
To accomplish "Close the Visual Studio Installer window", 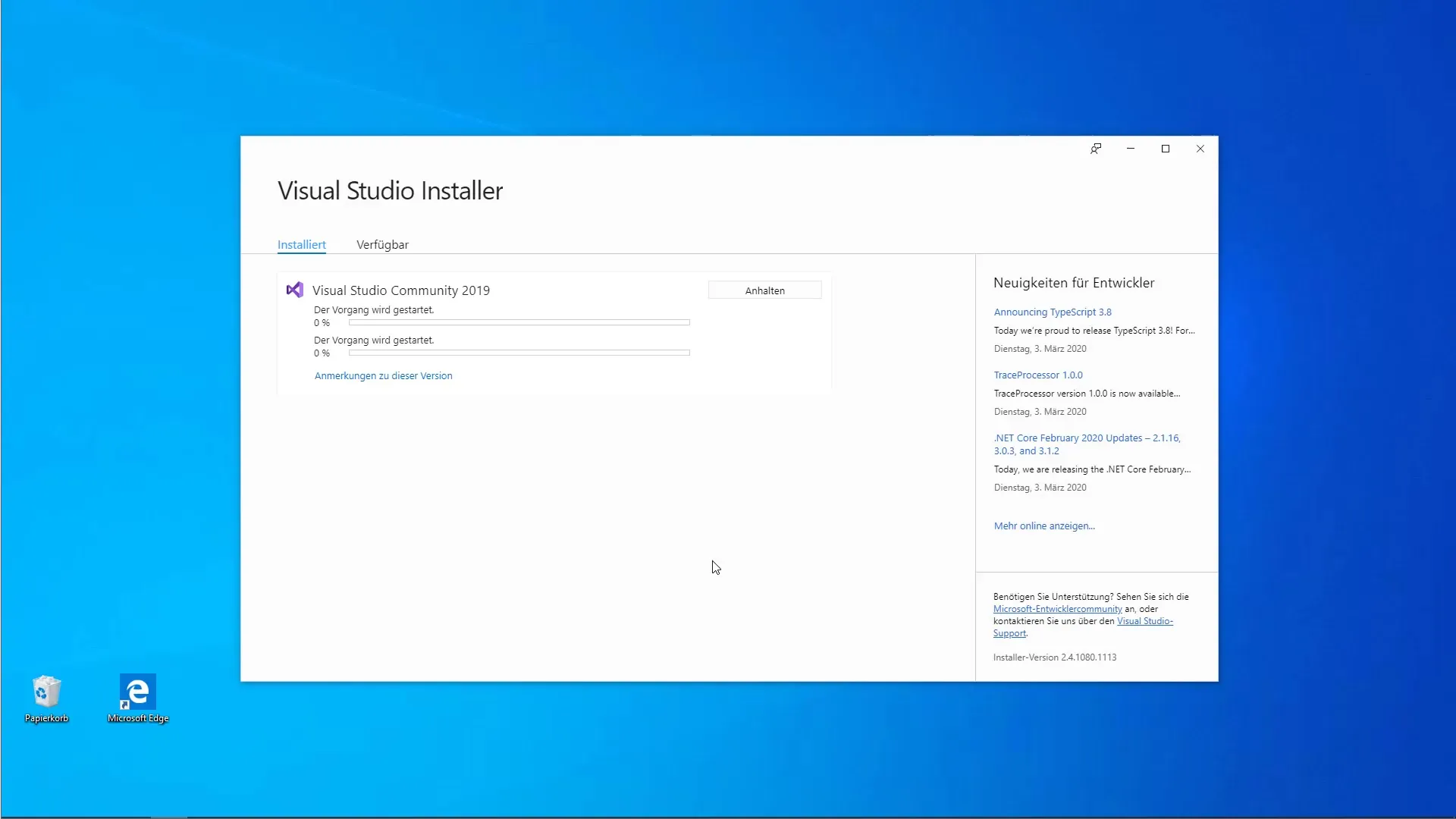I will point(1200,149).
